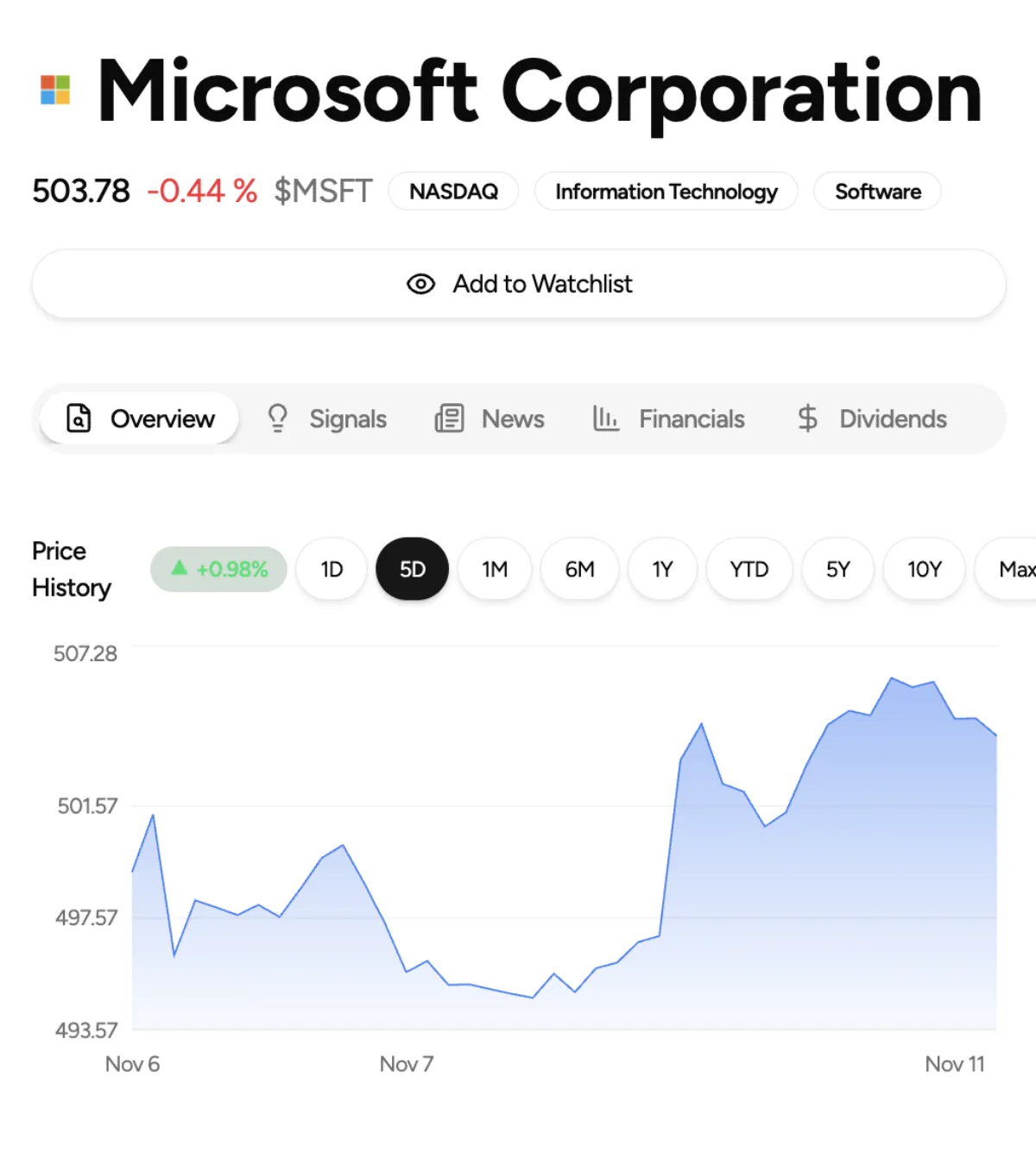The height and width of the screenshot is (1172, 1036).
Task: Click the green triangle in the +0.98% badge
Action: click(179, 569)
